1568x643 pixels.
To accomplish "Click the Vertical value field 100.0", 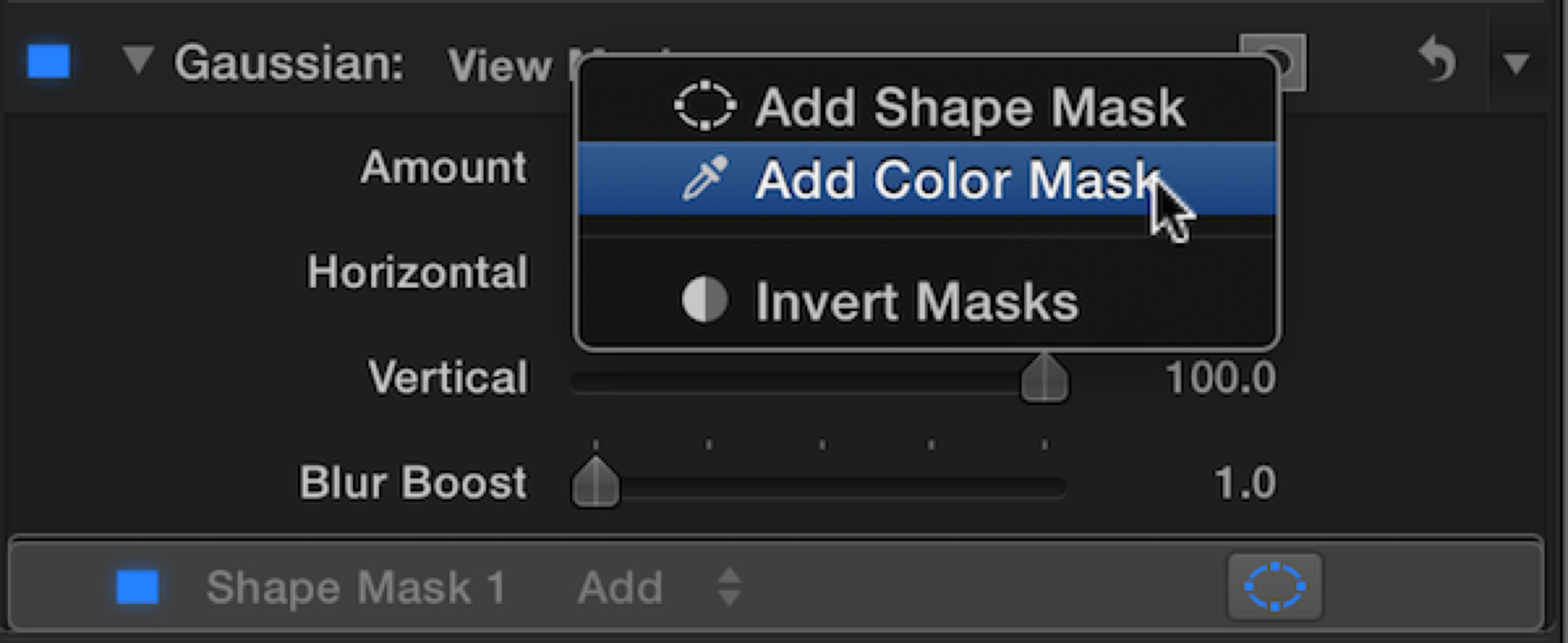I will pyautogui.click(x=1220, y=379).
